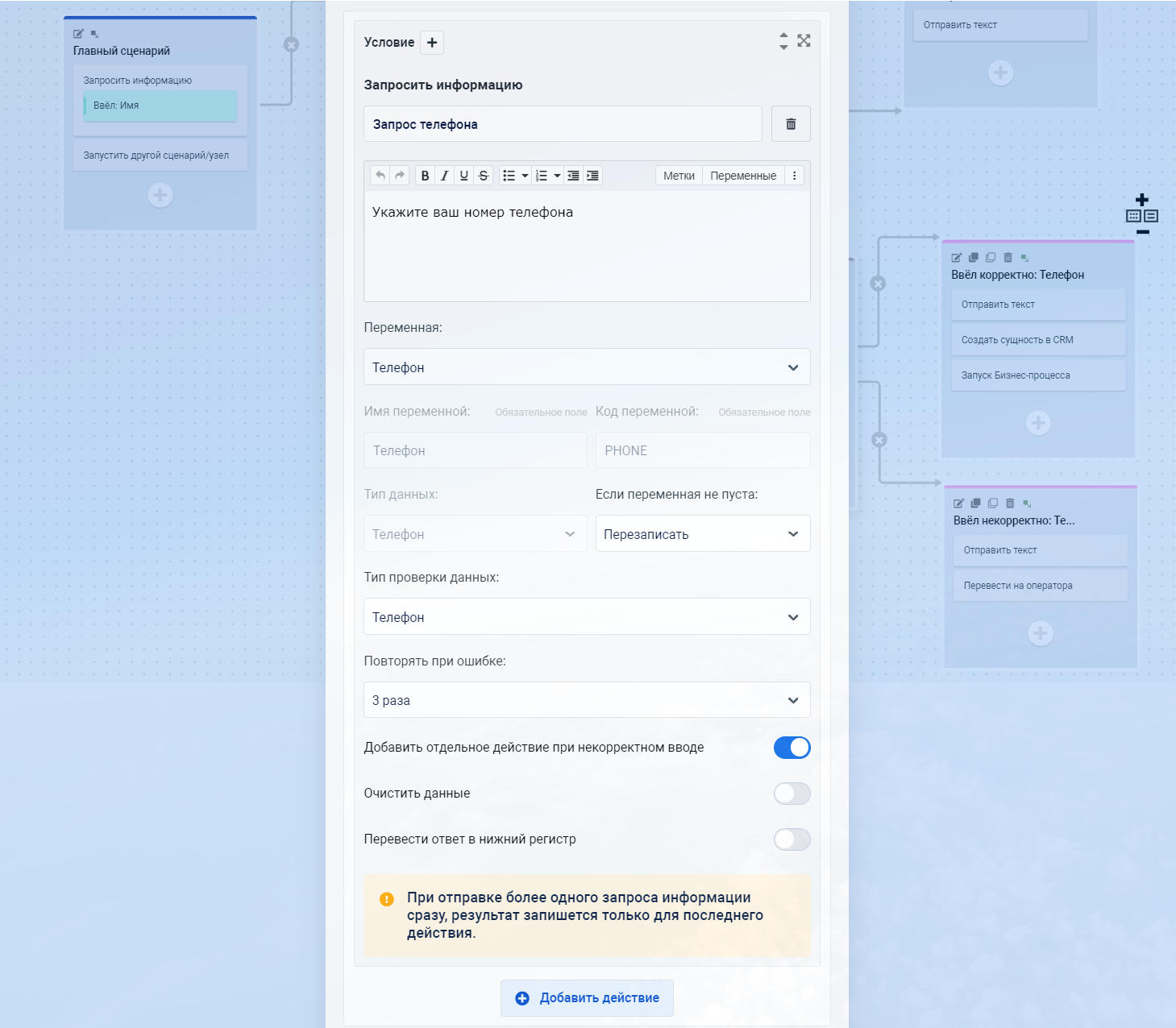
Task: Zoom in the canvas with the plus icon
Action: point(1142,200)
